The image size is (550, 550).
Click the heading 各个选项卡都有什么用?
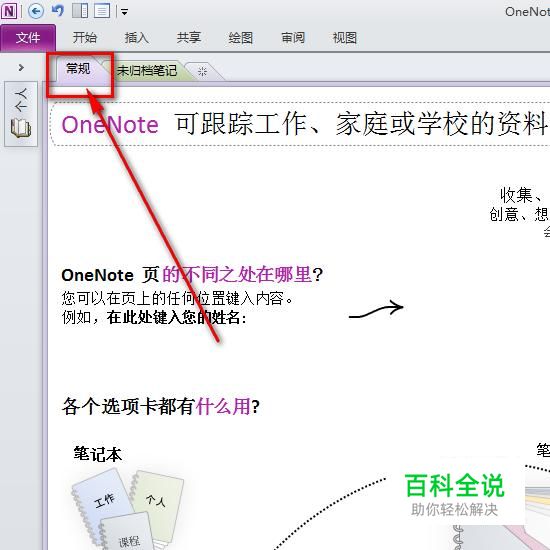tap(161, 407)
